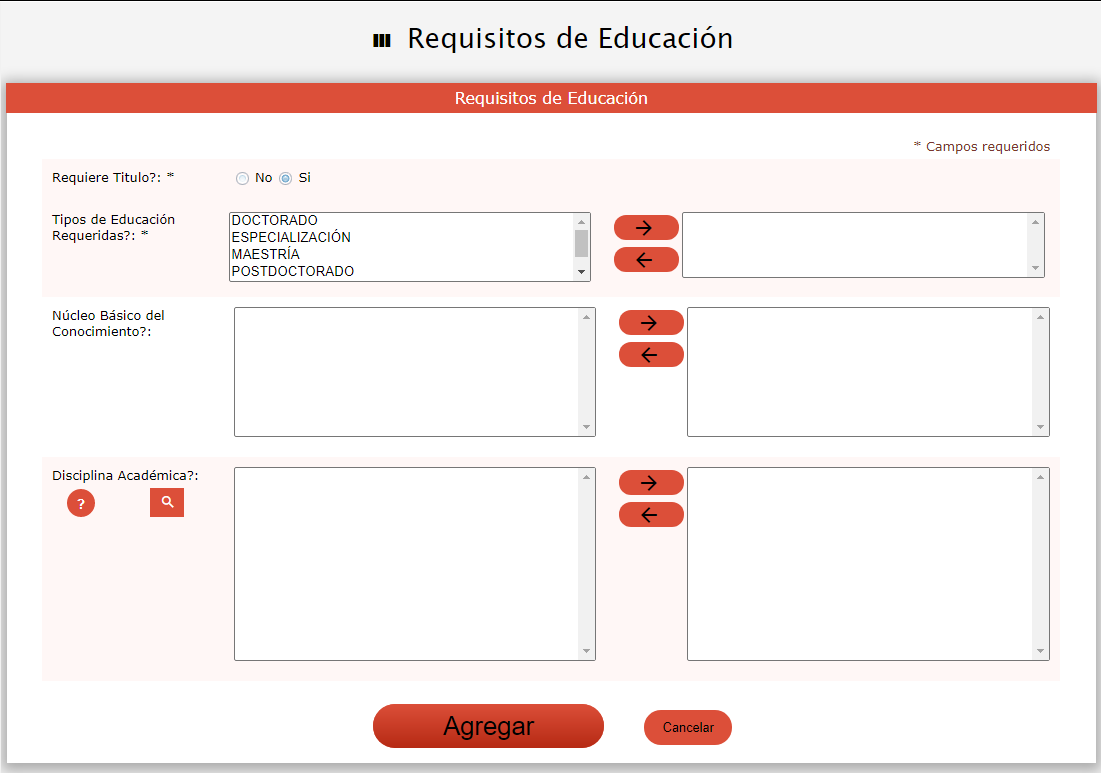Move selected education type right with arrow

tap(646, 227)
